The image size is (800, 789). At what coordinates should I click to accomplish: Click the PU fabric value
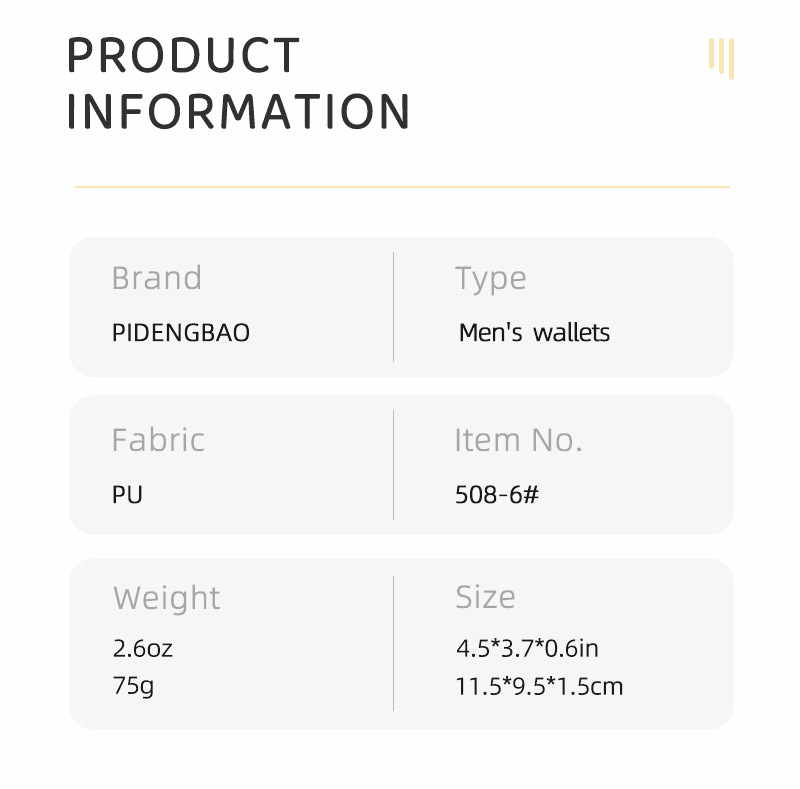[127, 495]
